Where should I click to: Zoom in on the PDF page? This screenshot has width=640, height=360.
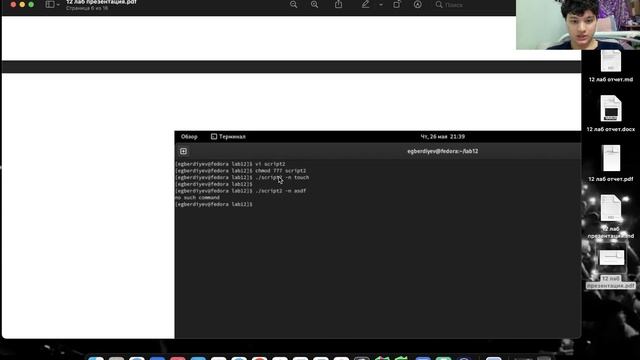(314, 4)
